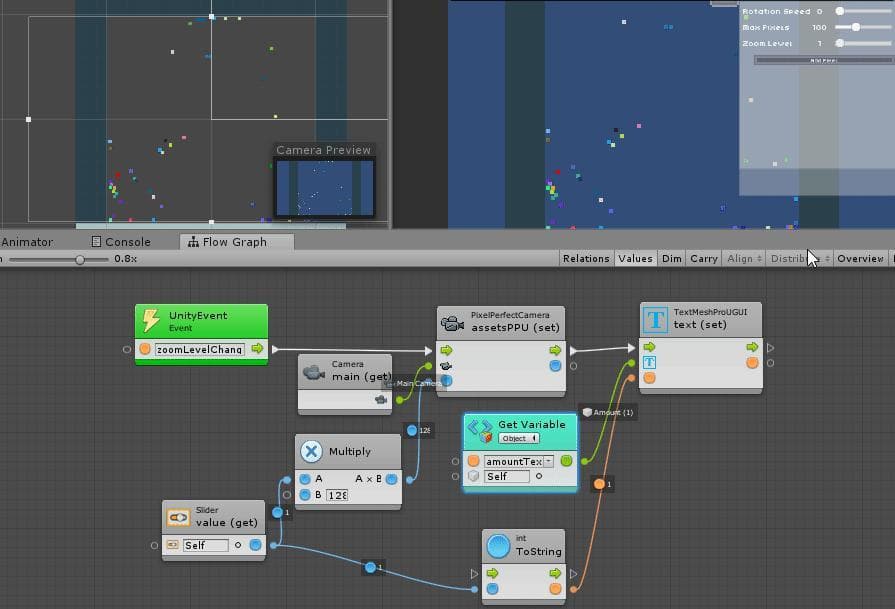Click Multiply A × B output port
This screenshot has height=609, width=895.
392,479
